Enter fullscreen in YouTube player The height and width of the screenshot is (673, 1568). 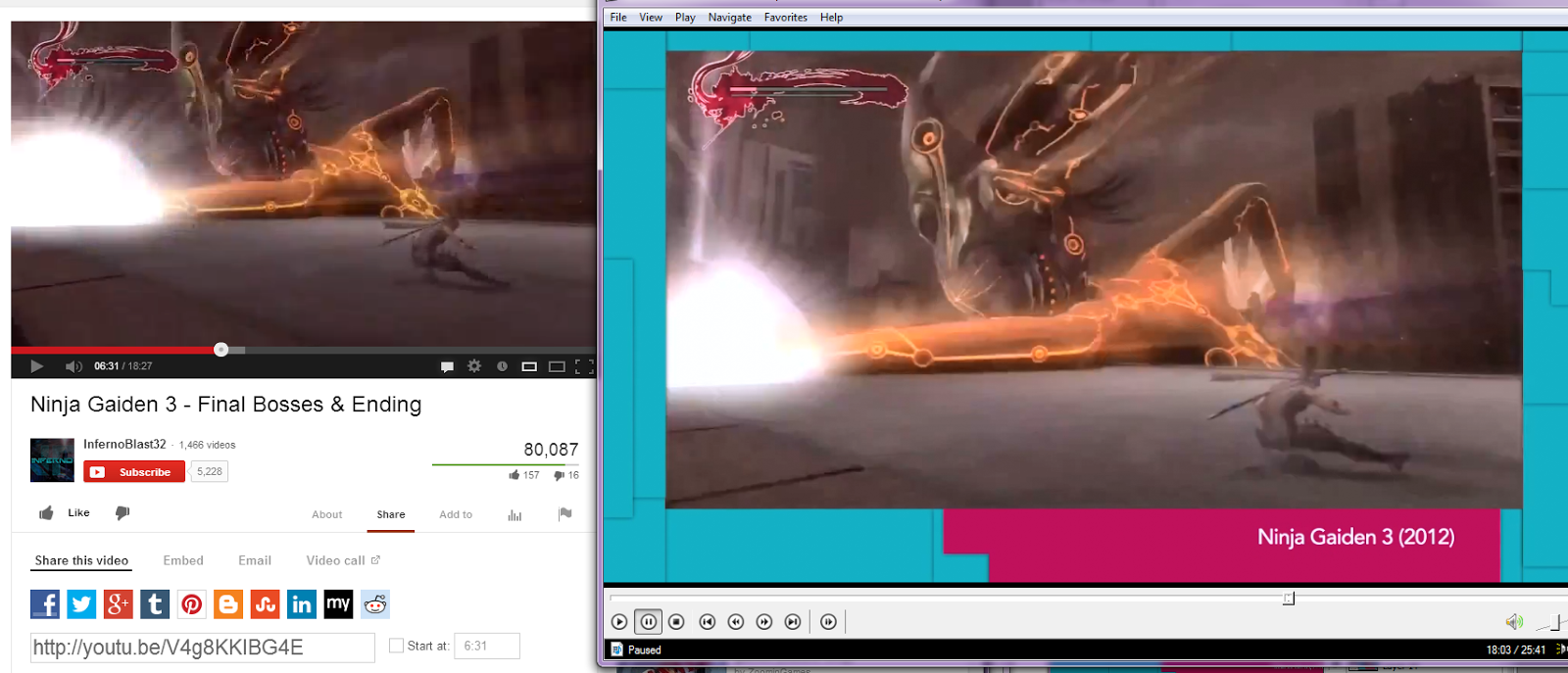tap(584, 366)
